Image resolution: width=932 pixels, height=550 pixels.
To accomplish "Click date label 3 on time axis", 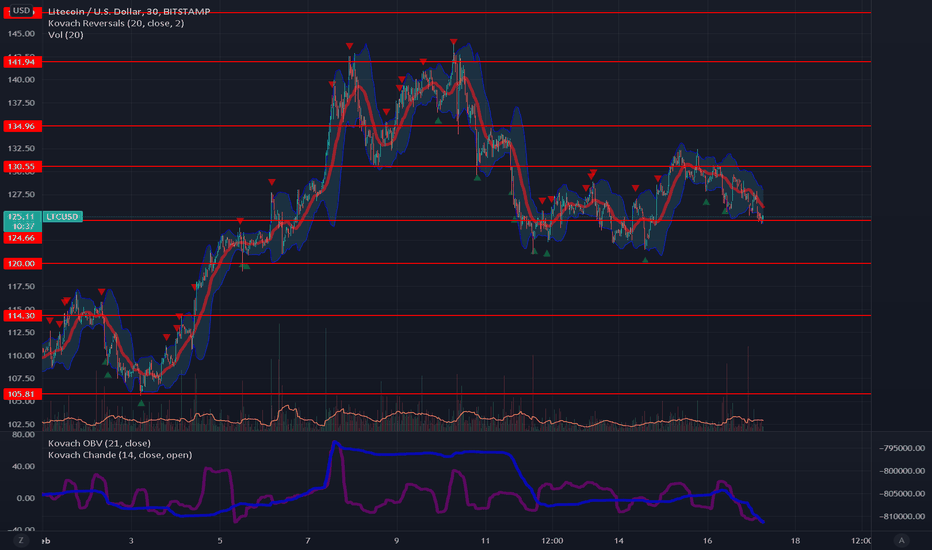I will [131, 540].
